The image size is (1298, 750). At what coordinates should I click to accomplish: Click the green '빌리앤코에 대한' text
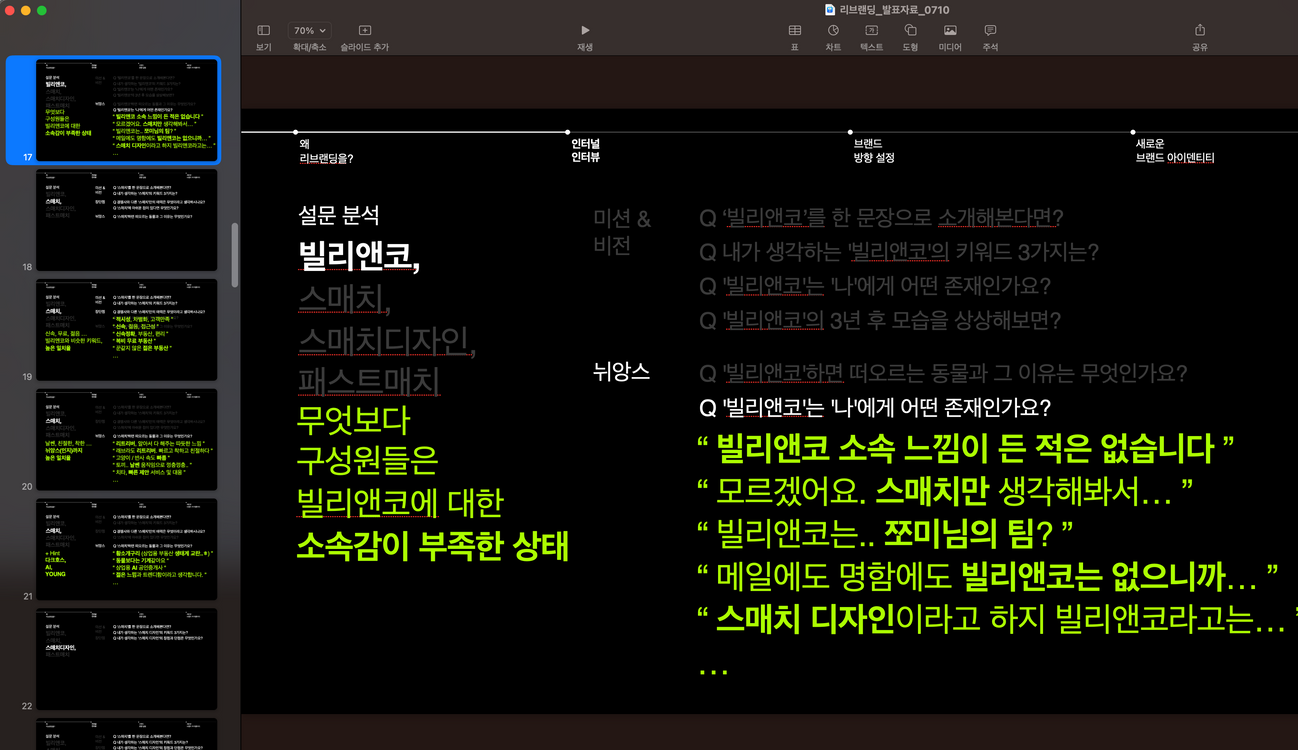click(401, 504)
